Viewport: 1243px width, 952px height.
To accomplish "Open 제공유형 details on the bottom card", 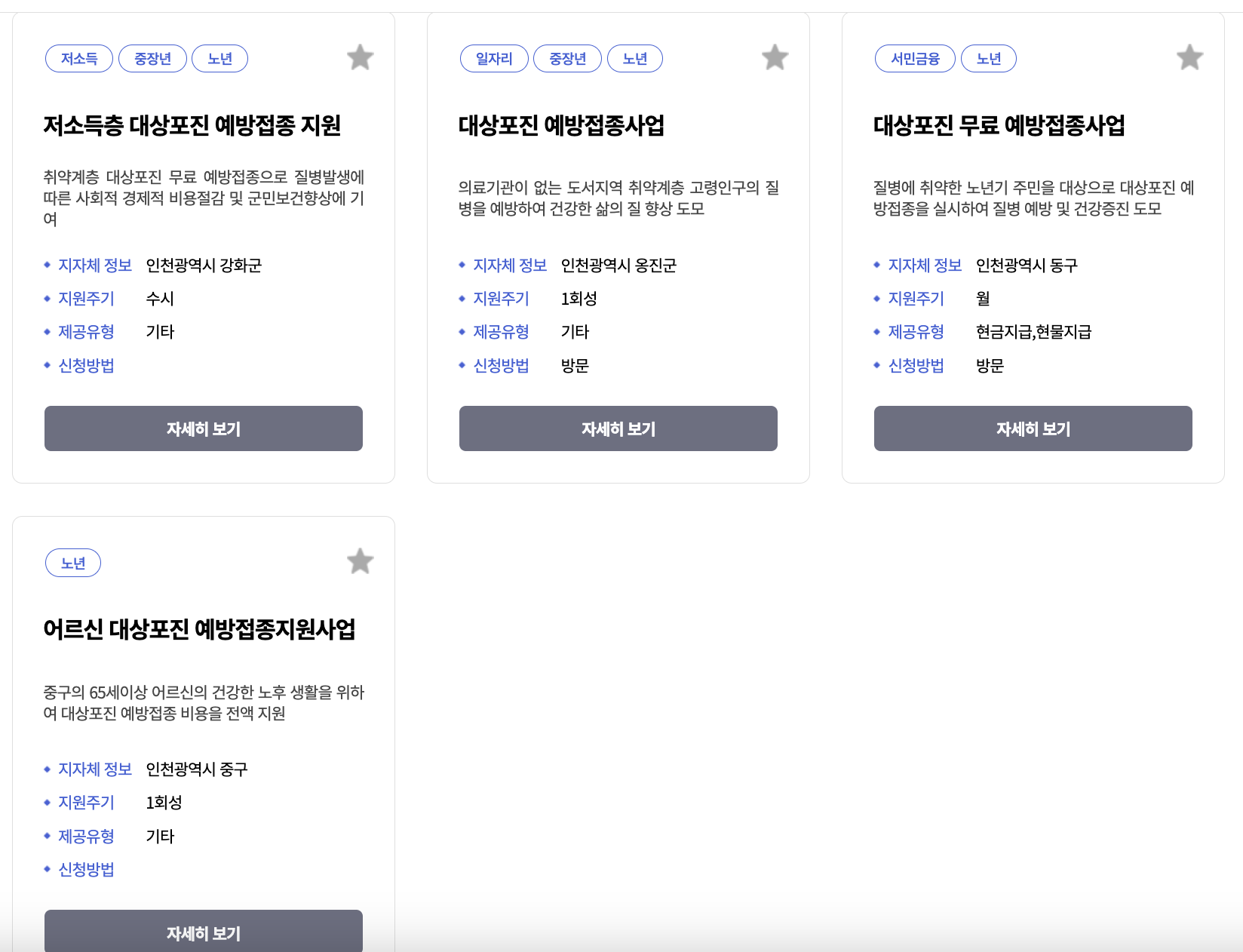I will (85, 836).
